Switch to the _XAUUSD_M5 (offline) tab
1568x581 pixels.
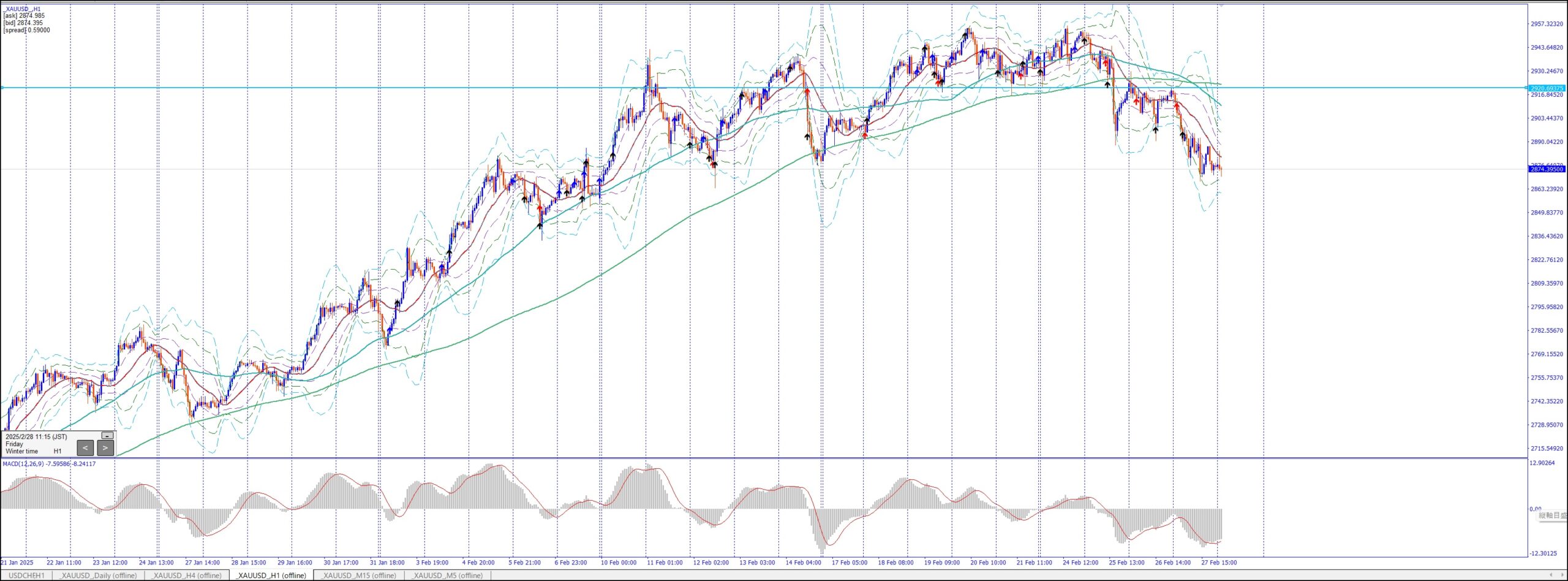[448, 575]
